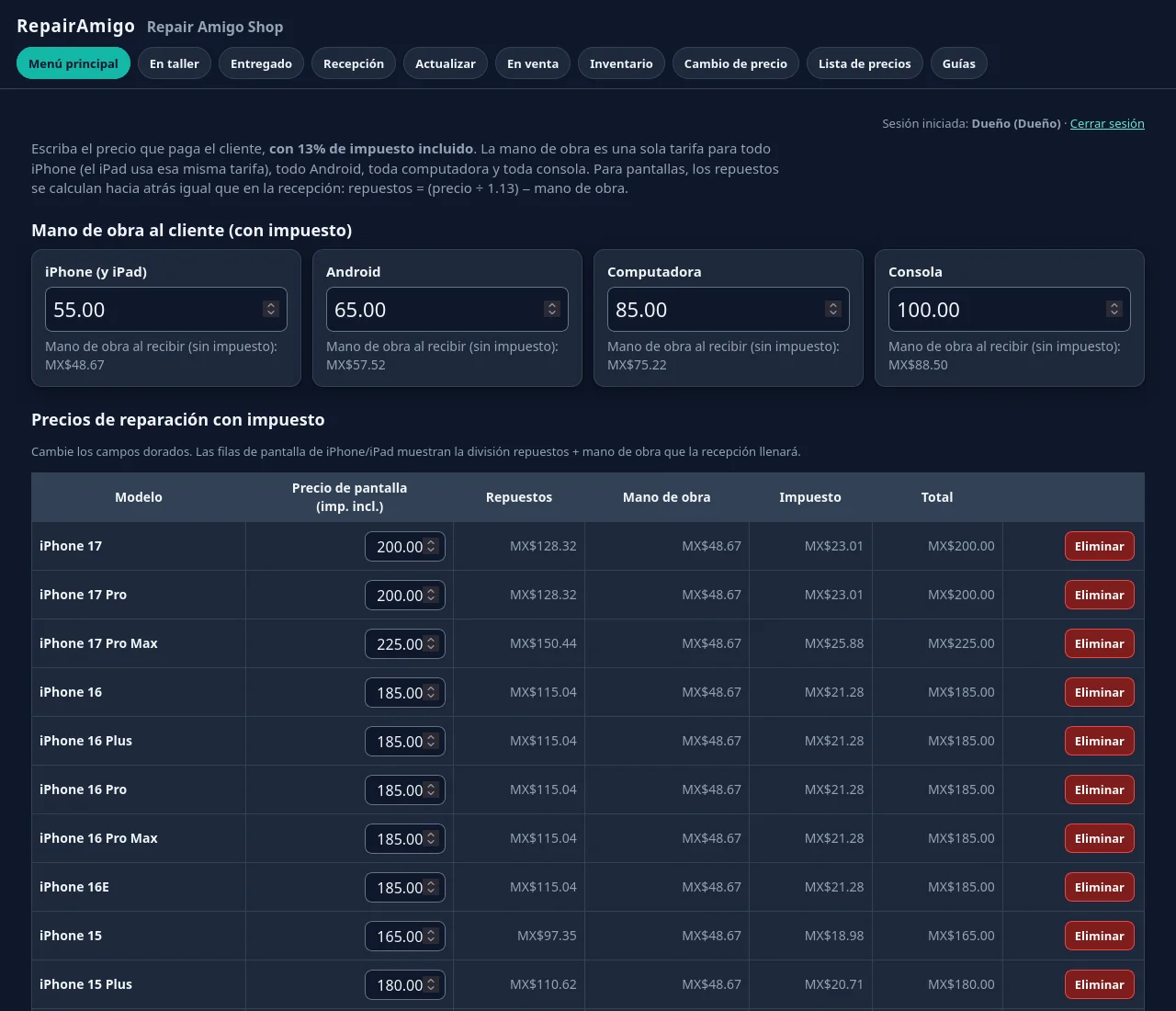Click the Cerrar sesión link

1107,123
